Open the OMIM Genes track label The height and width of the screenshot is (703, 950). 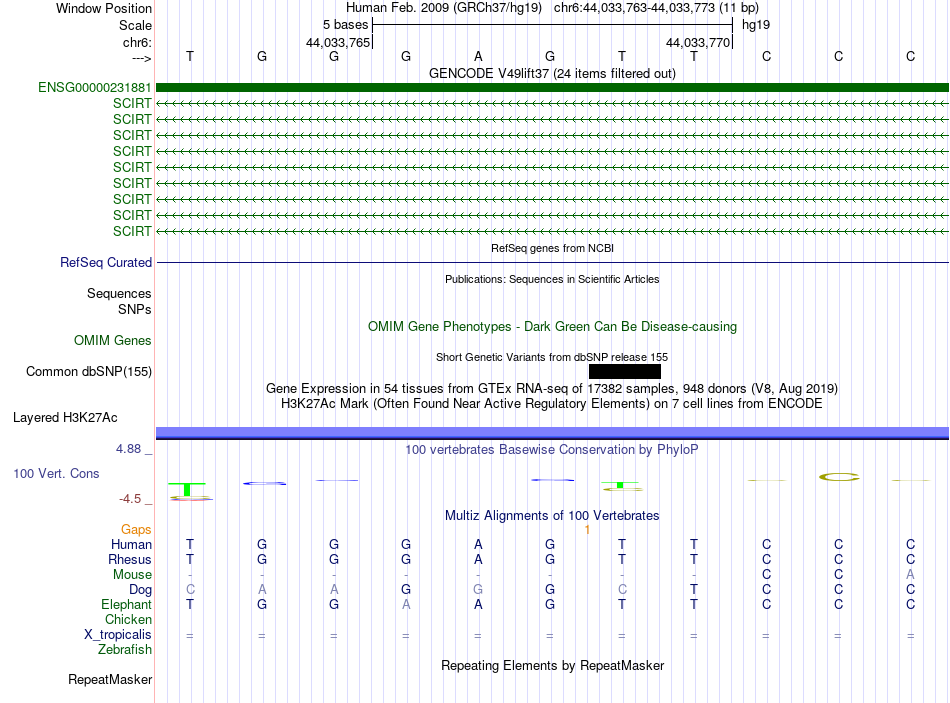[x=112, y=341]
